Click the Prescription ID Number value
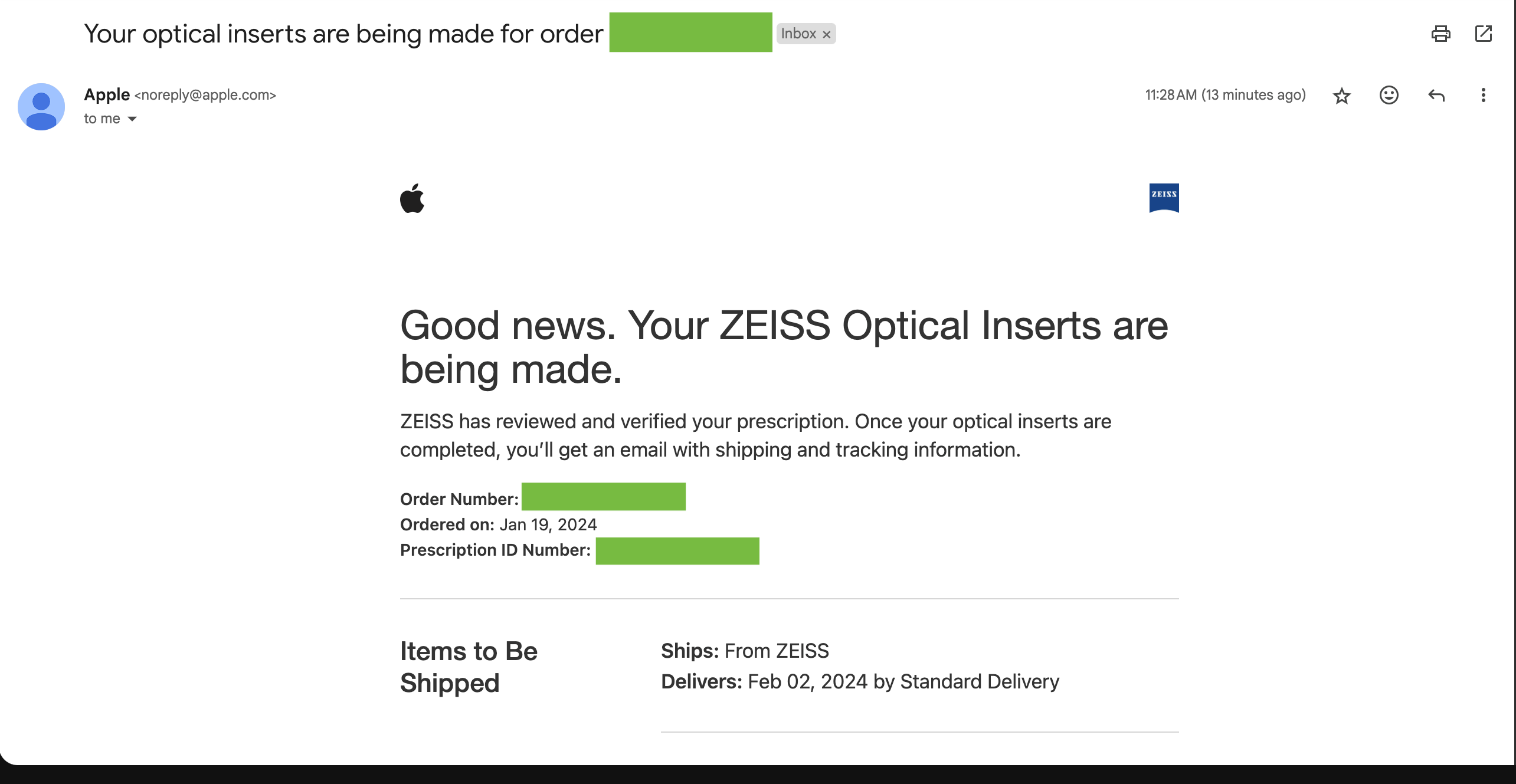This screenshot has height=784, width=1516. (x=677, y=551)
